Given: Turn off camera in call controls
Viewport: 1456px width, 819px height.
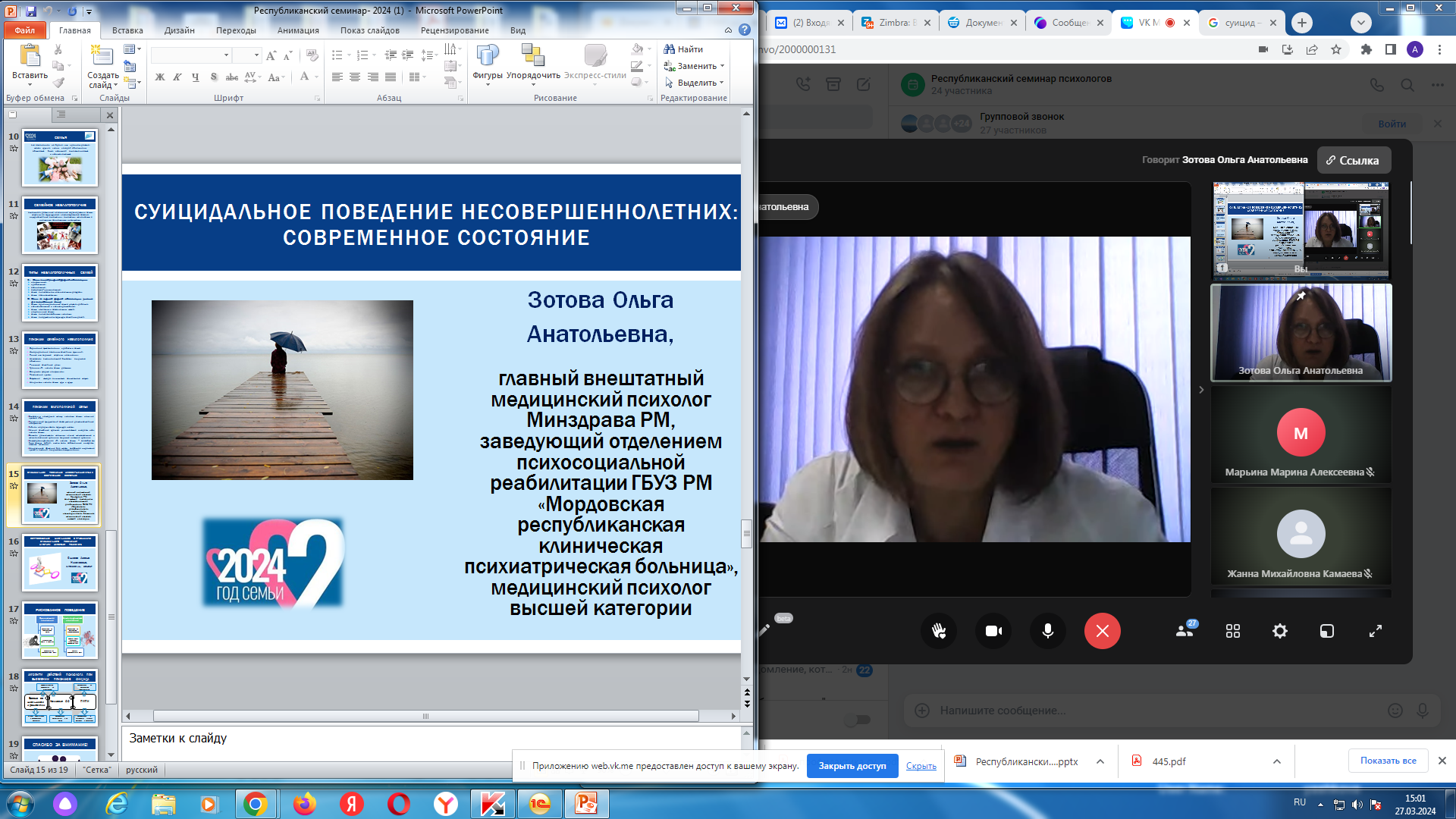Looking at the screenshot, I should [x=993, y=631].
